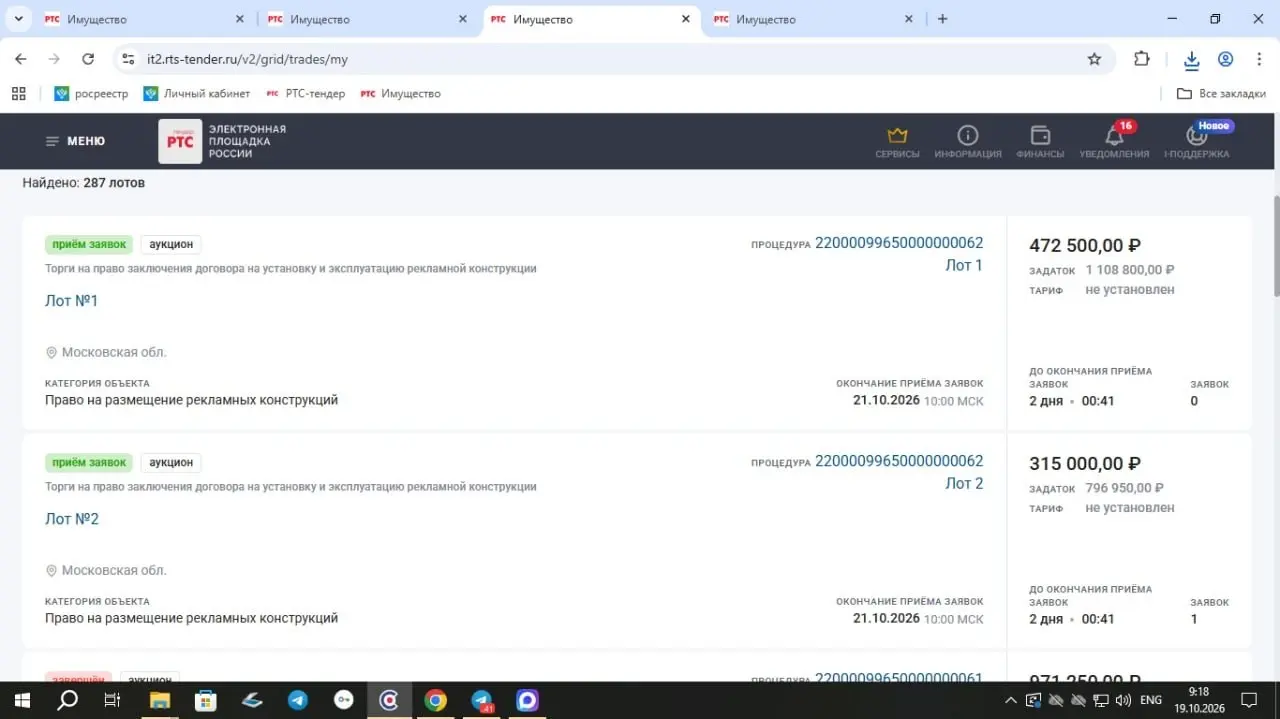Open the РТС-тендер bookmark
1280x719 pixels.
305,93
